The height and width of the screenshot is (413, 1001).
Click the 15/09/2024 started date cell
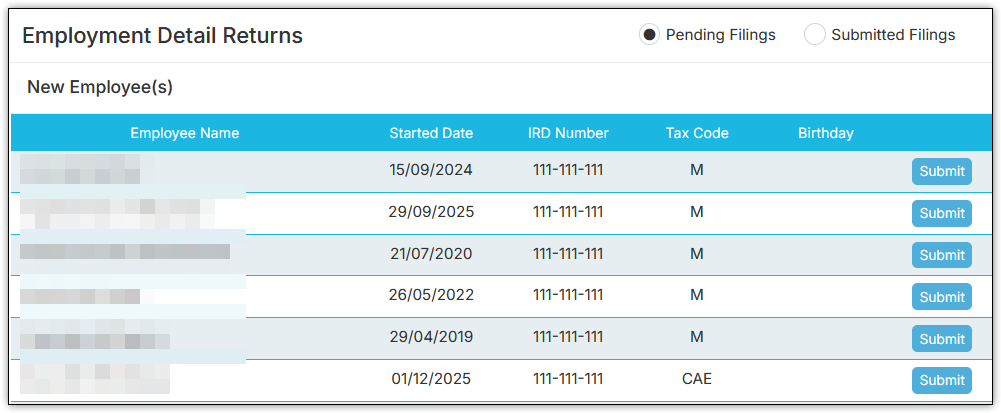coord(431,170)
